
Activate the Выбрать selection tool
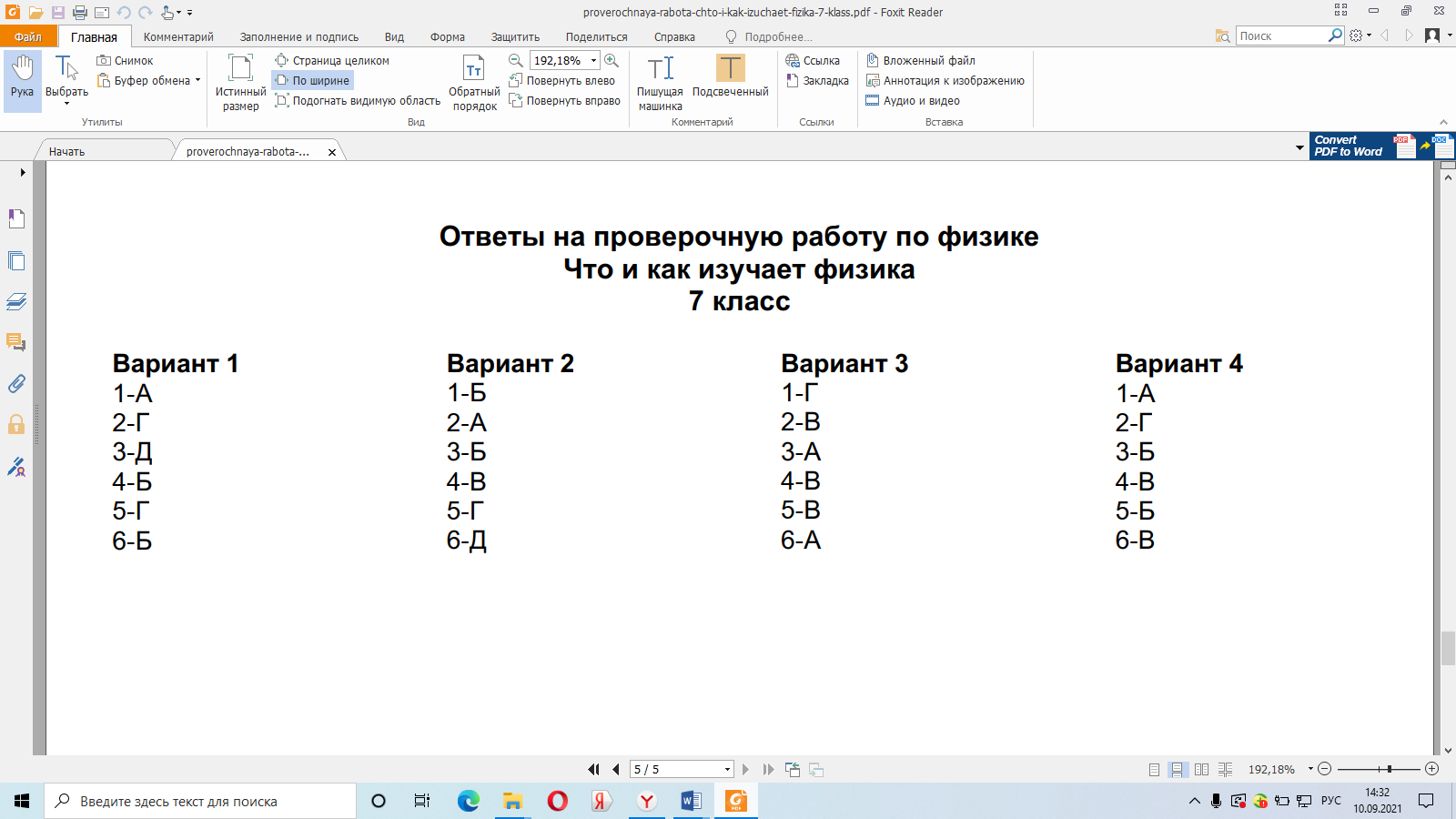click(66, 81)
